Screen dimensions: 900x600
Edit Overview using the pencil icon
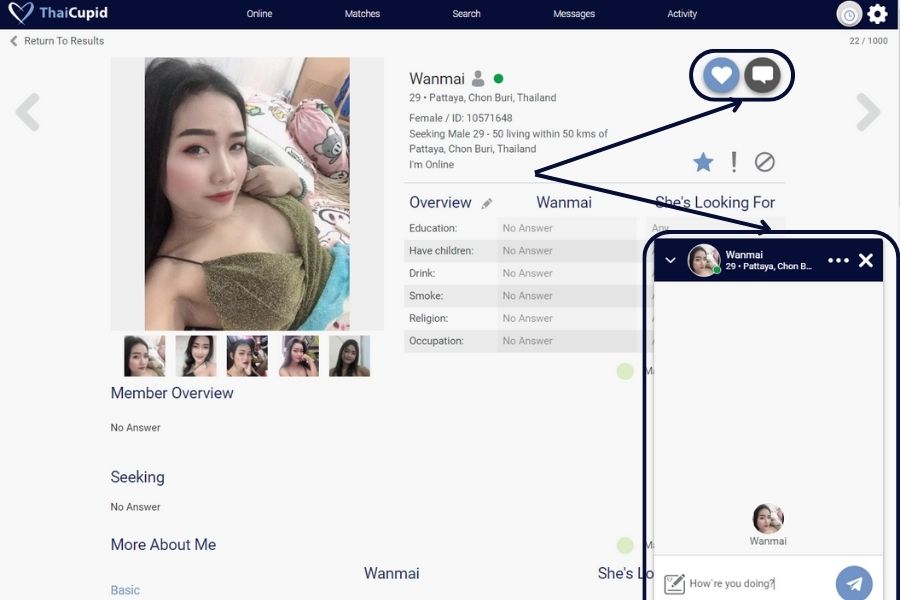tap(487, 203)
